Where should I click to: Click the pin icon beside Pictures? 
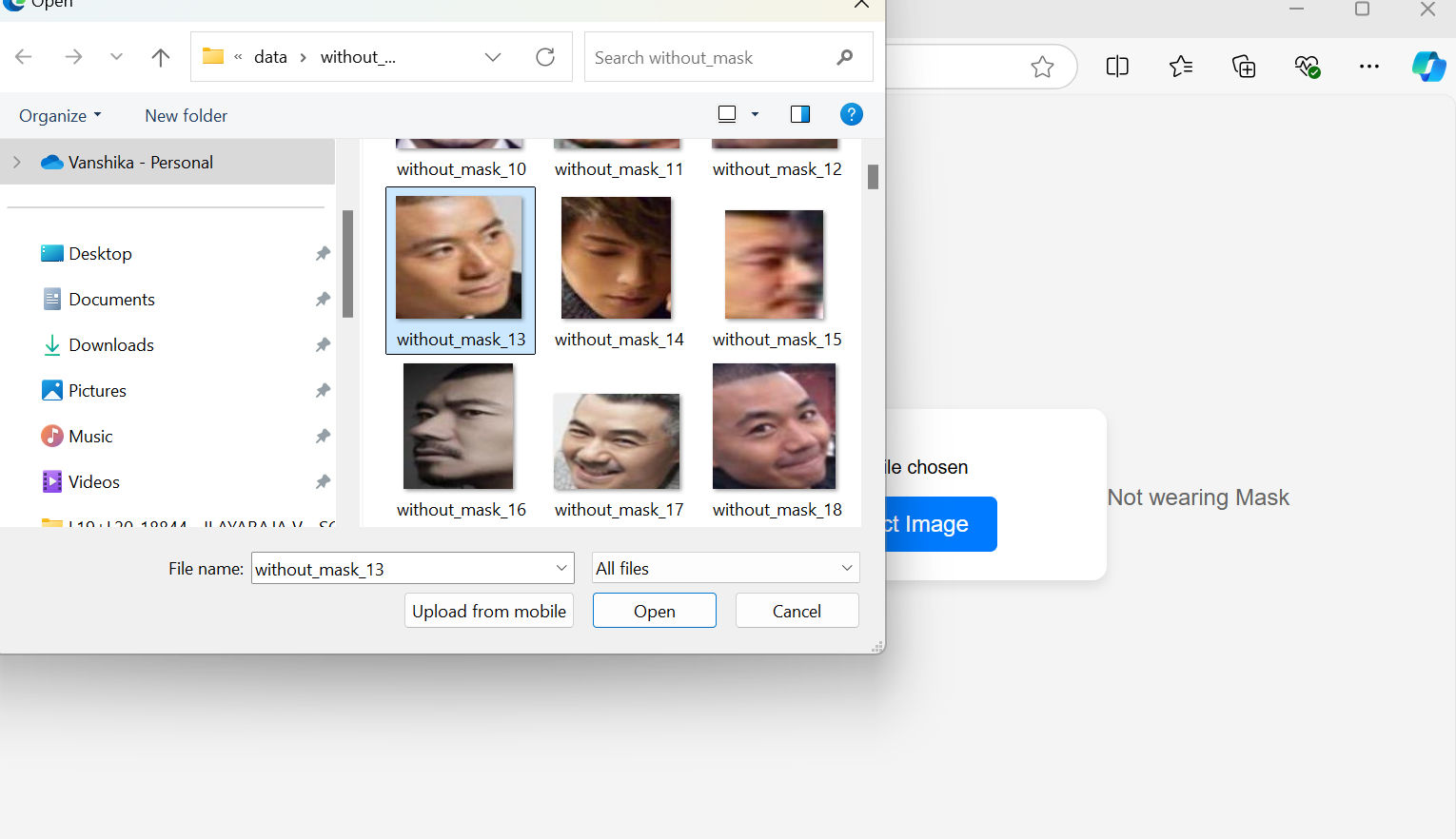(323, 391)
